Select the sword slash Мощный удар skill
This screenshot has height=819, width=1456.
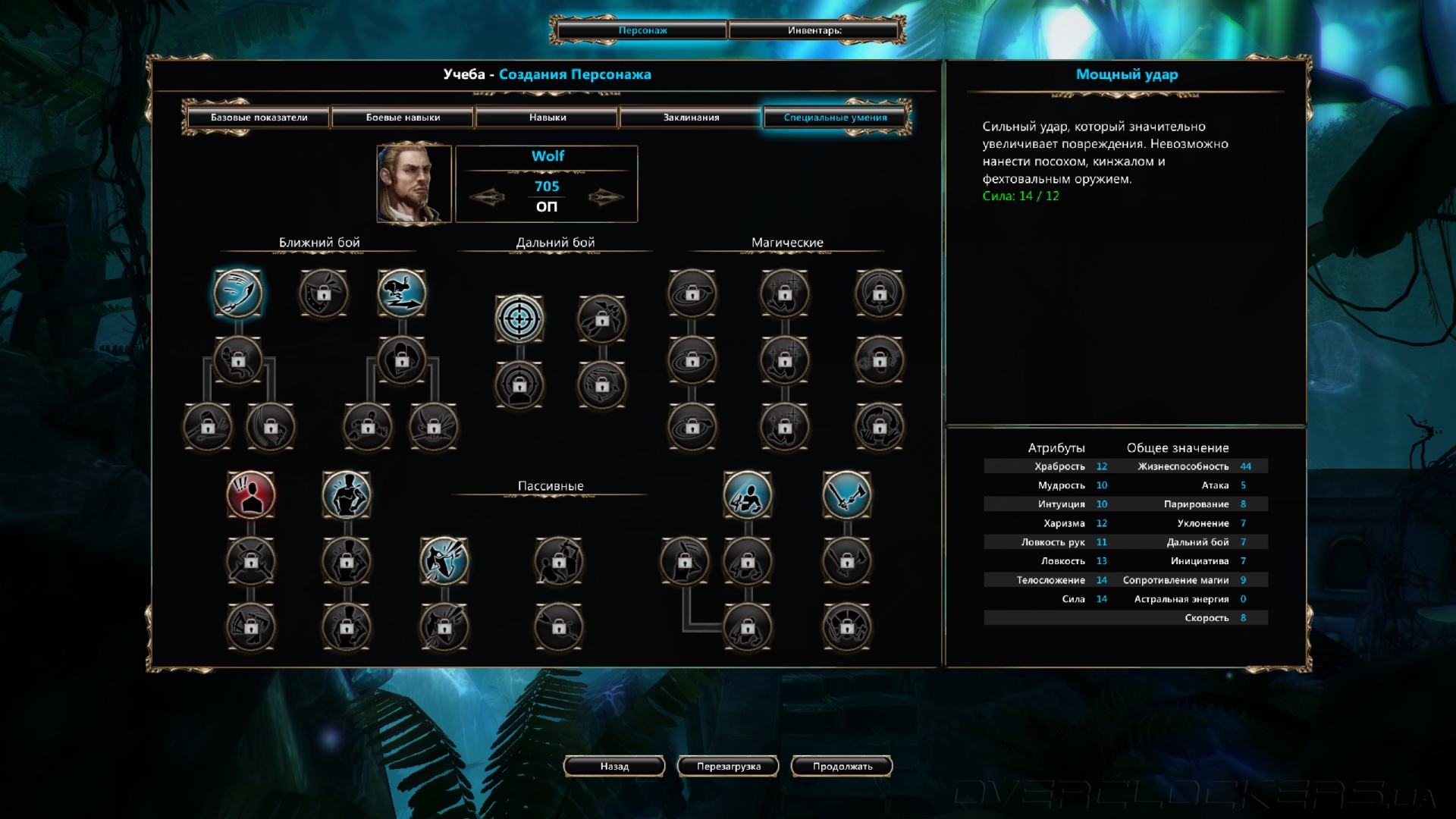[x=238, y=293]
